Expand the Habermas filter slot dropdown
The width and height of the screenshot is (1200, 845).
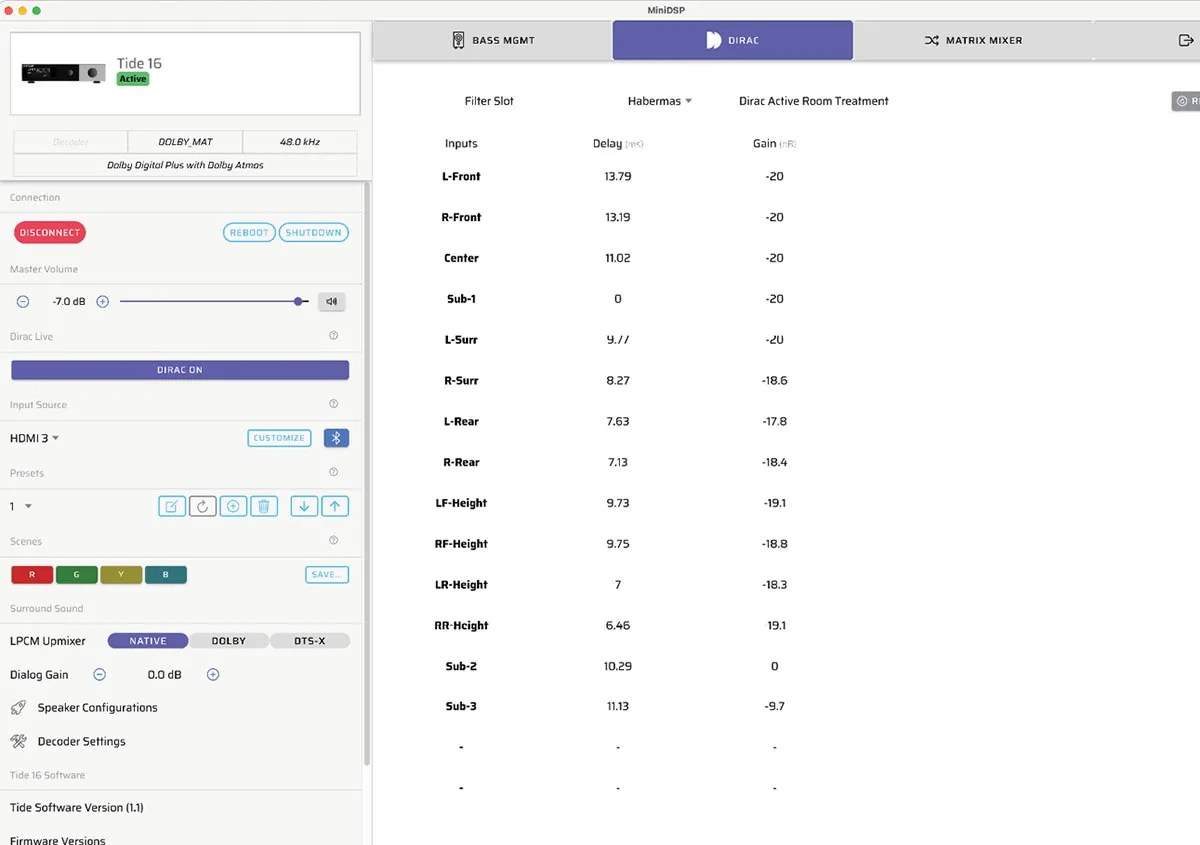660,101
